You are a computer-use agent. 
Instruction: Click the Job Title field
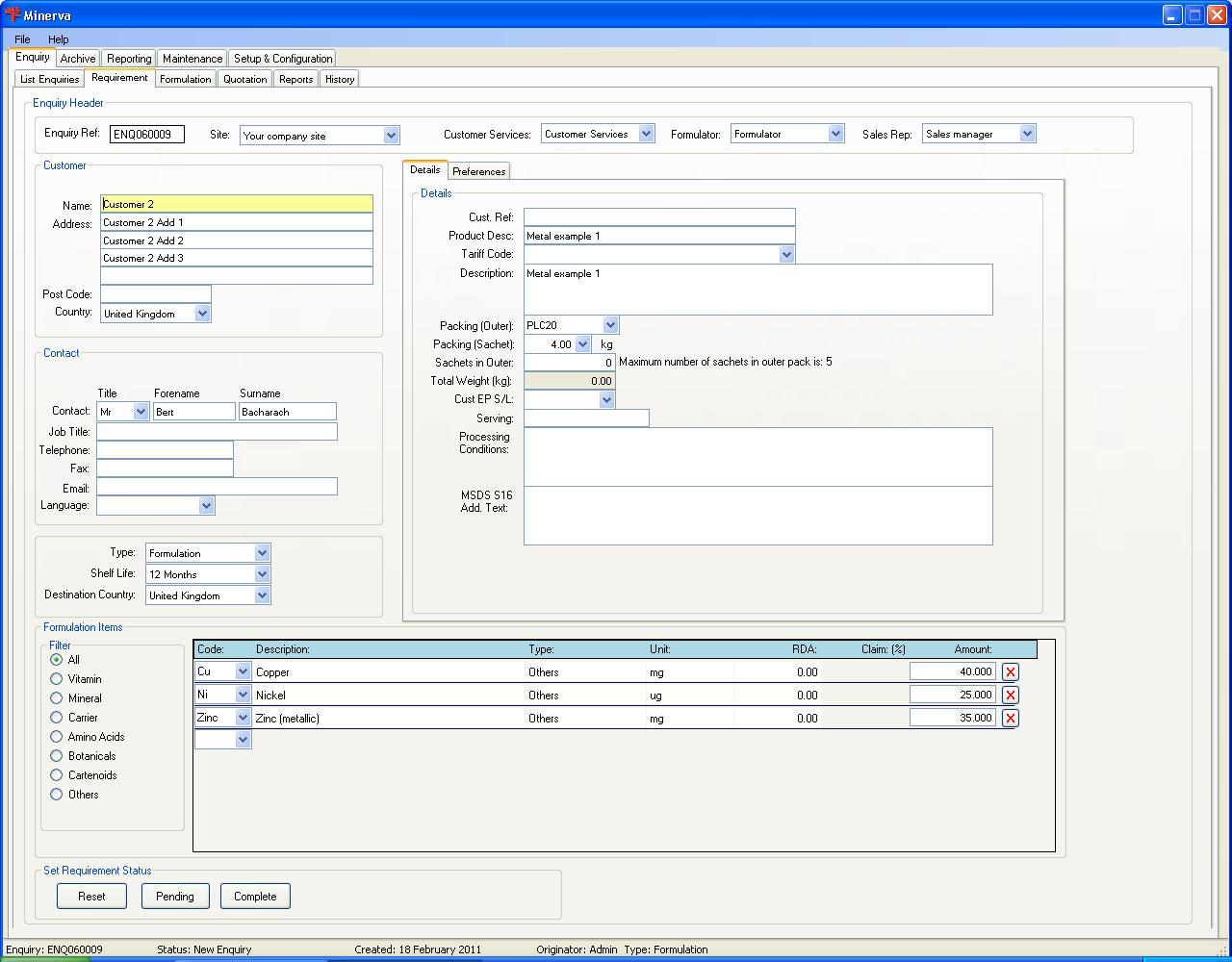(x=218, y=432)
